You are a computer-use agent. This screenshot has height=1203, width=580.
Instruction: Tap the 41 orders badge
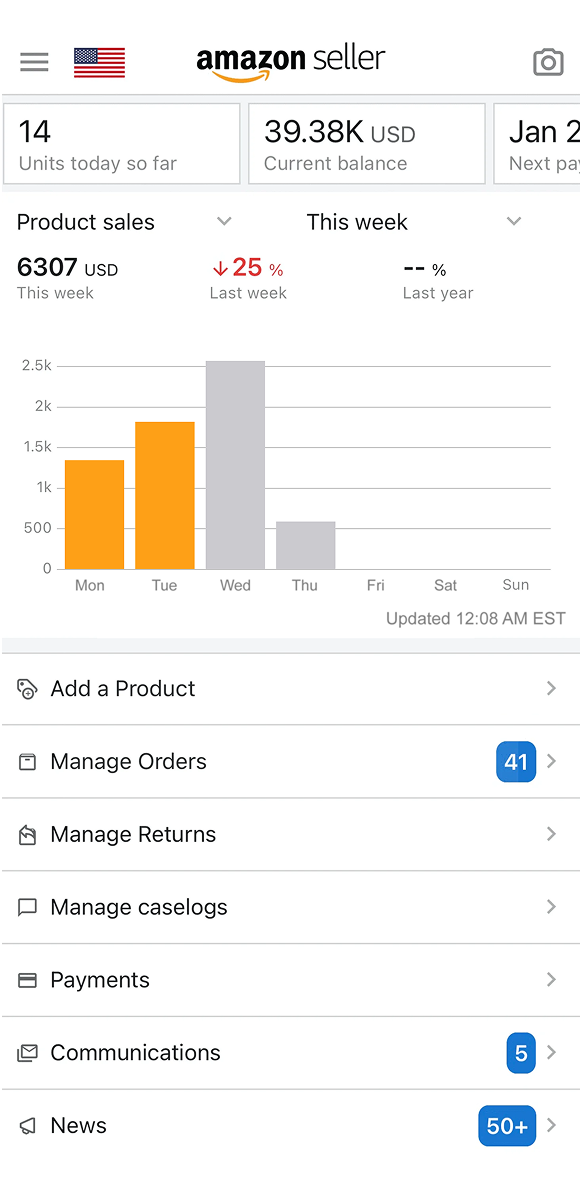pos(516,762)
